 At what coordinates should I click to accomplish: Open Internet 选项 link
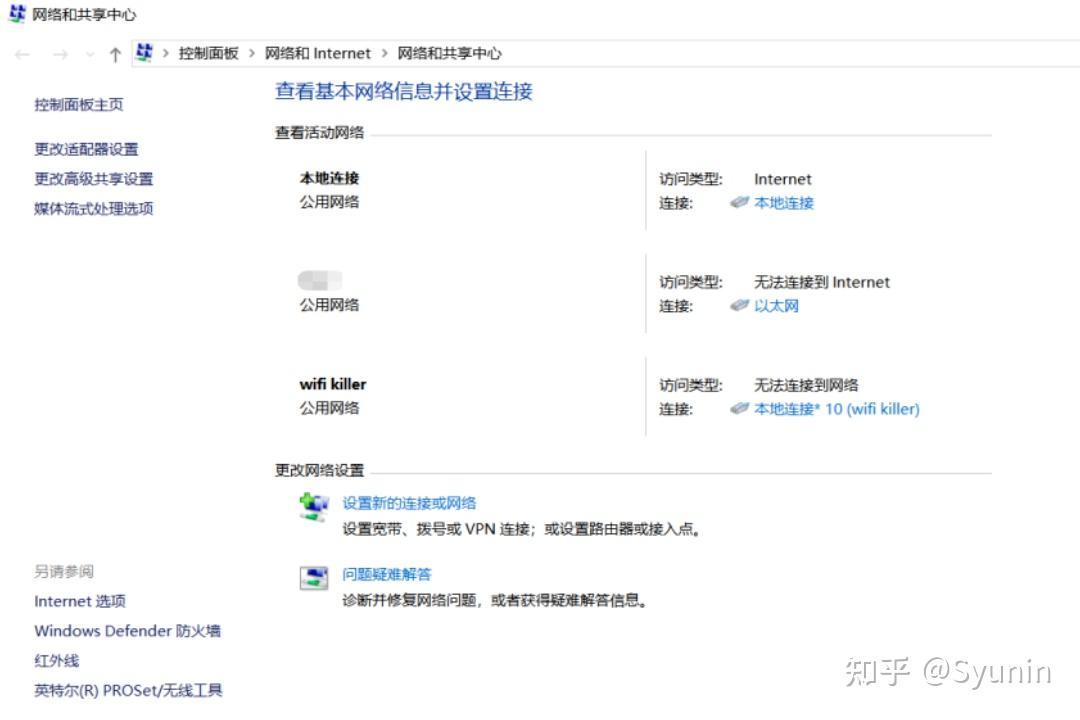(x=80, y=601)
